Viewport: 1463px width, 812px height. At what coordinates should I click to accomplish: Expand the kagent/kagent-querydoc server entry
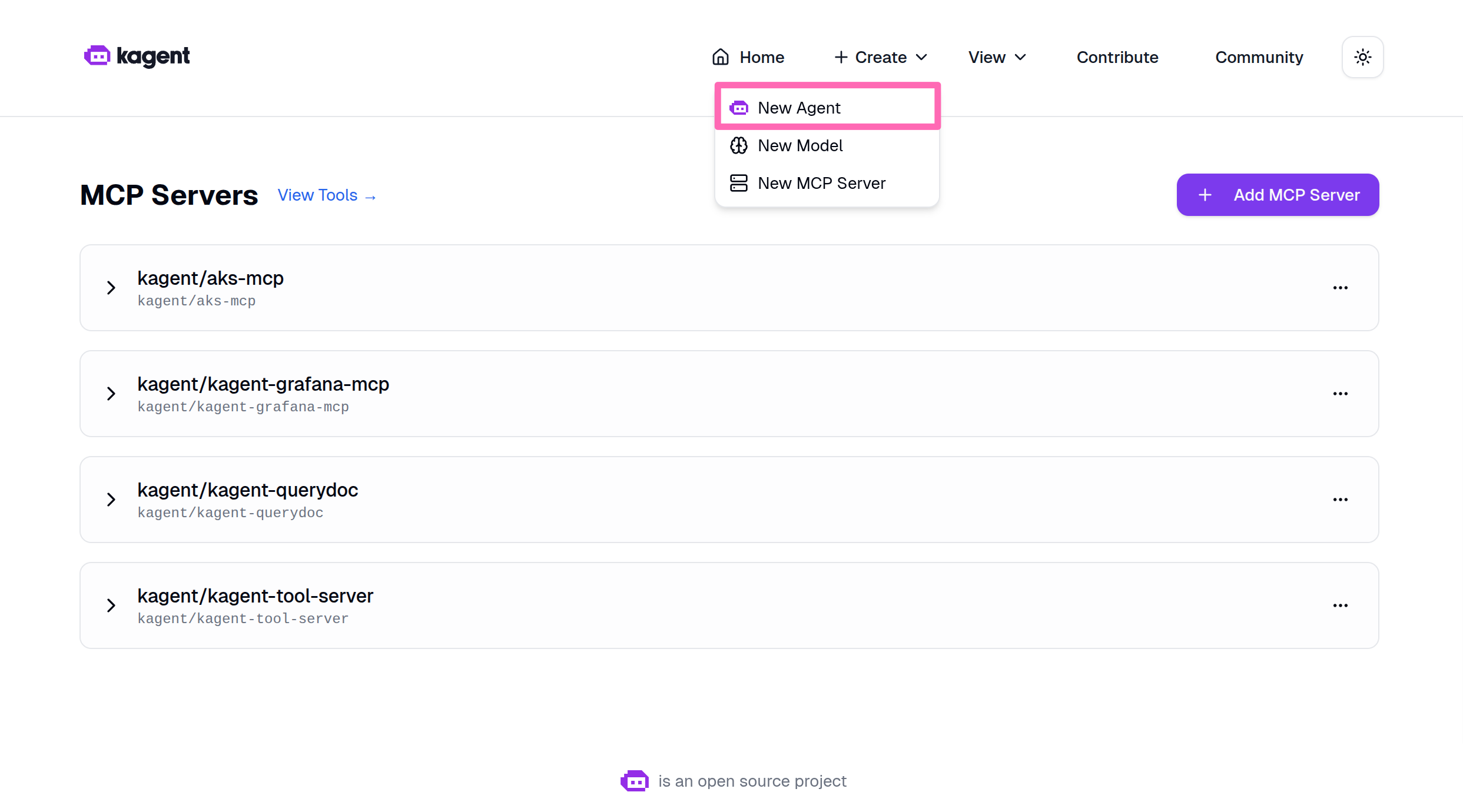(111, 500)
